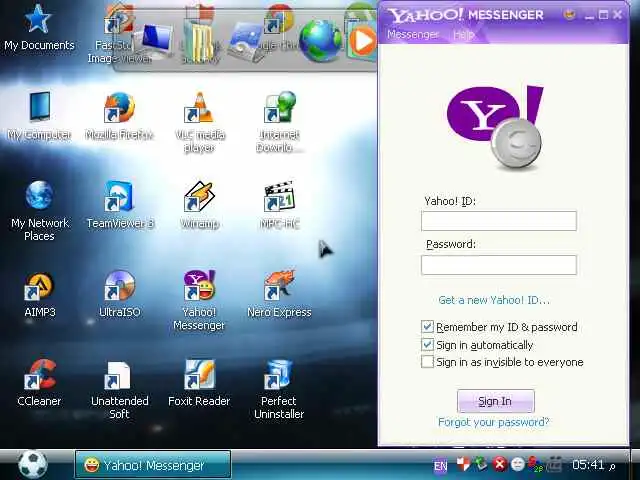Click the EN language indicator
The width and height of the screenshot is (640, 480).
point(440,466)
